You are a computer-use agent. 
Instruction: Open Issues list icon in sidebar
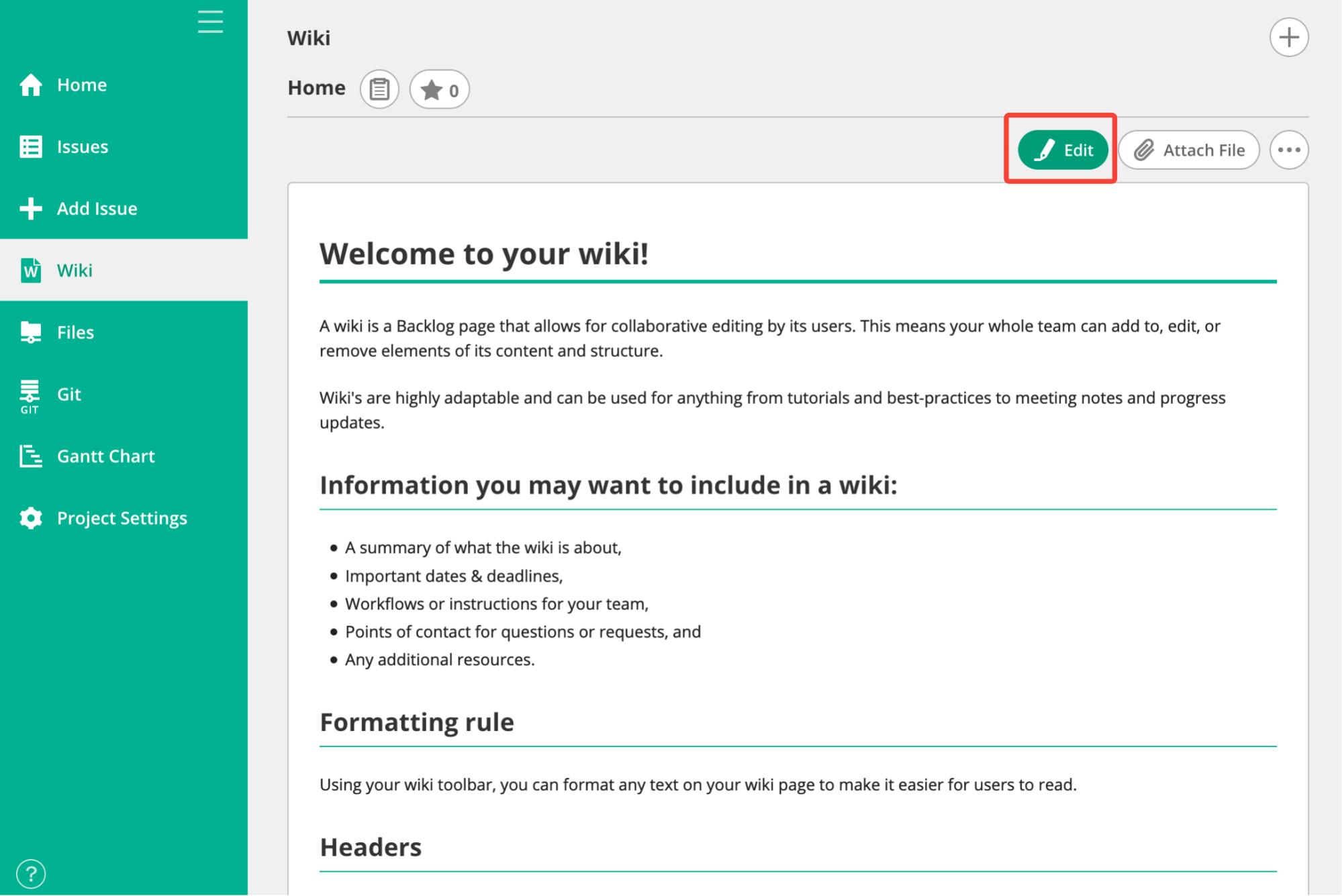click(x=31, y=147)
